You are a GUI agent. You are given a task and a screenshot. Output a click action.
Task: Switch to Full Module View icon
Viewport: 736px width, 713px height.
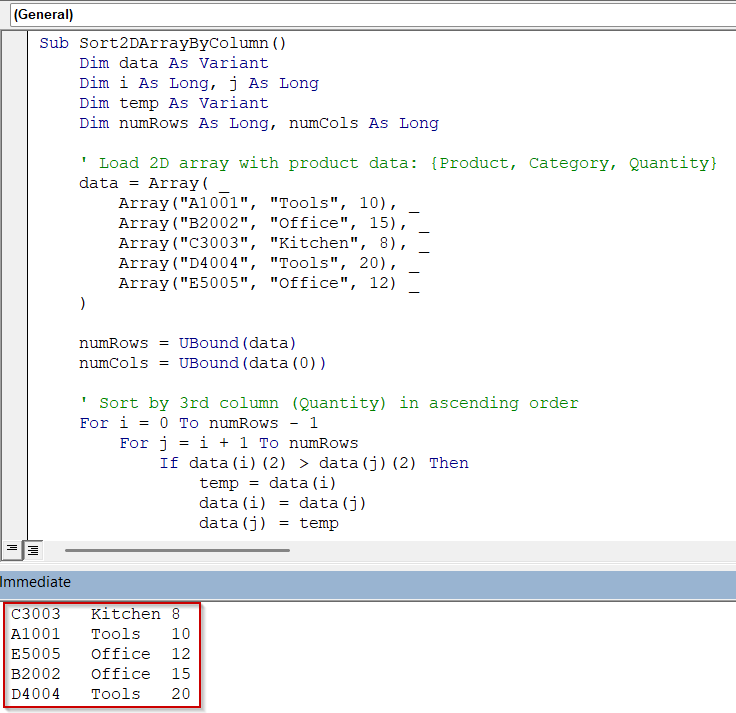coord(32,549)
